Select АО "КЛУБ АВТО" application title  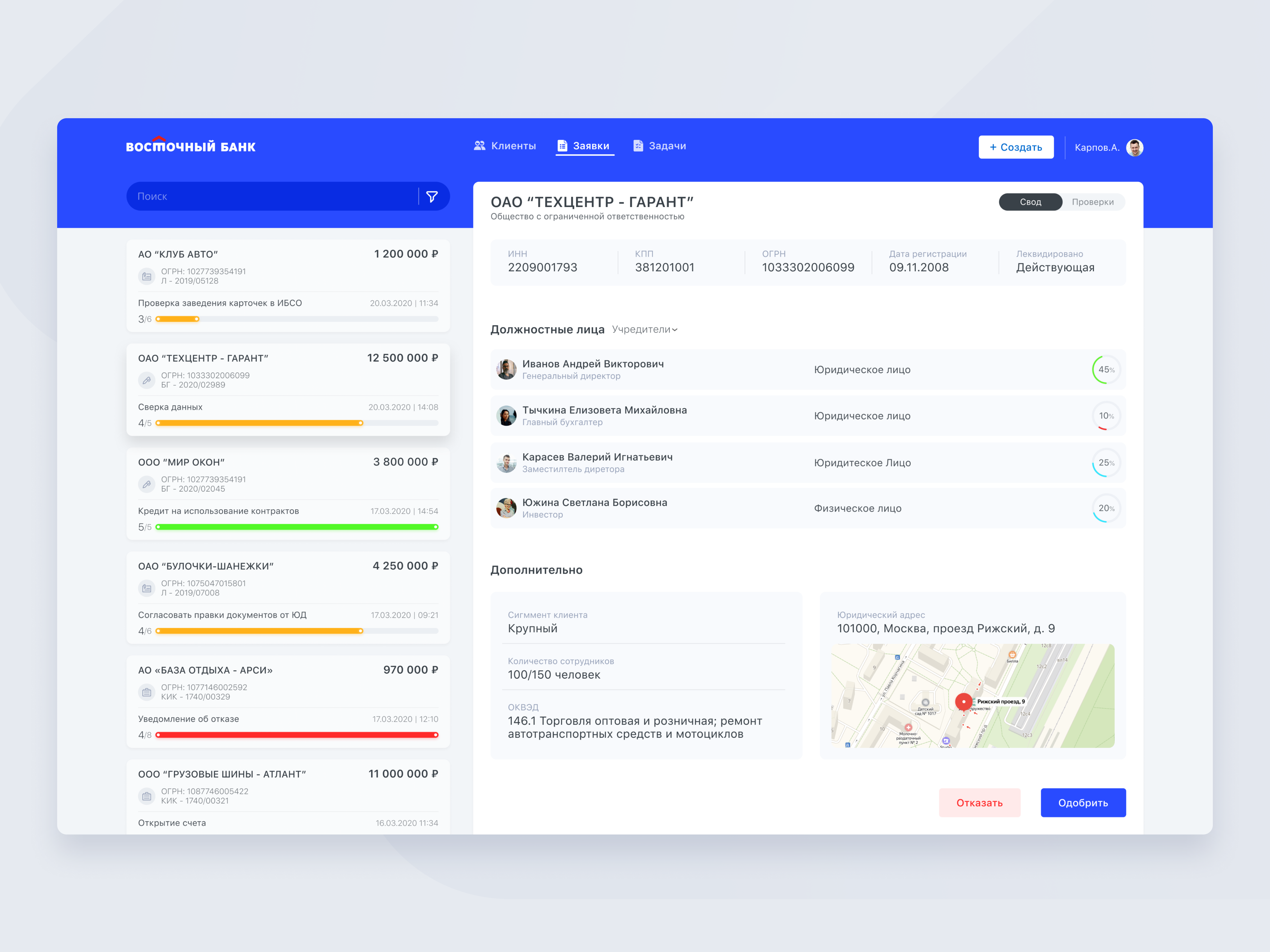point(178,254)
